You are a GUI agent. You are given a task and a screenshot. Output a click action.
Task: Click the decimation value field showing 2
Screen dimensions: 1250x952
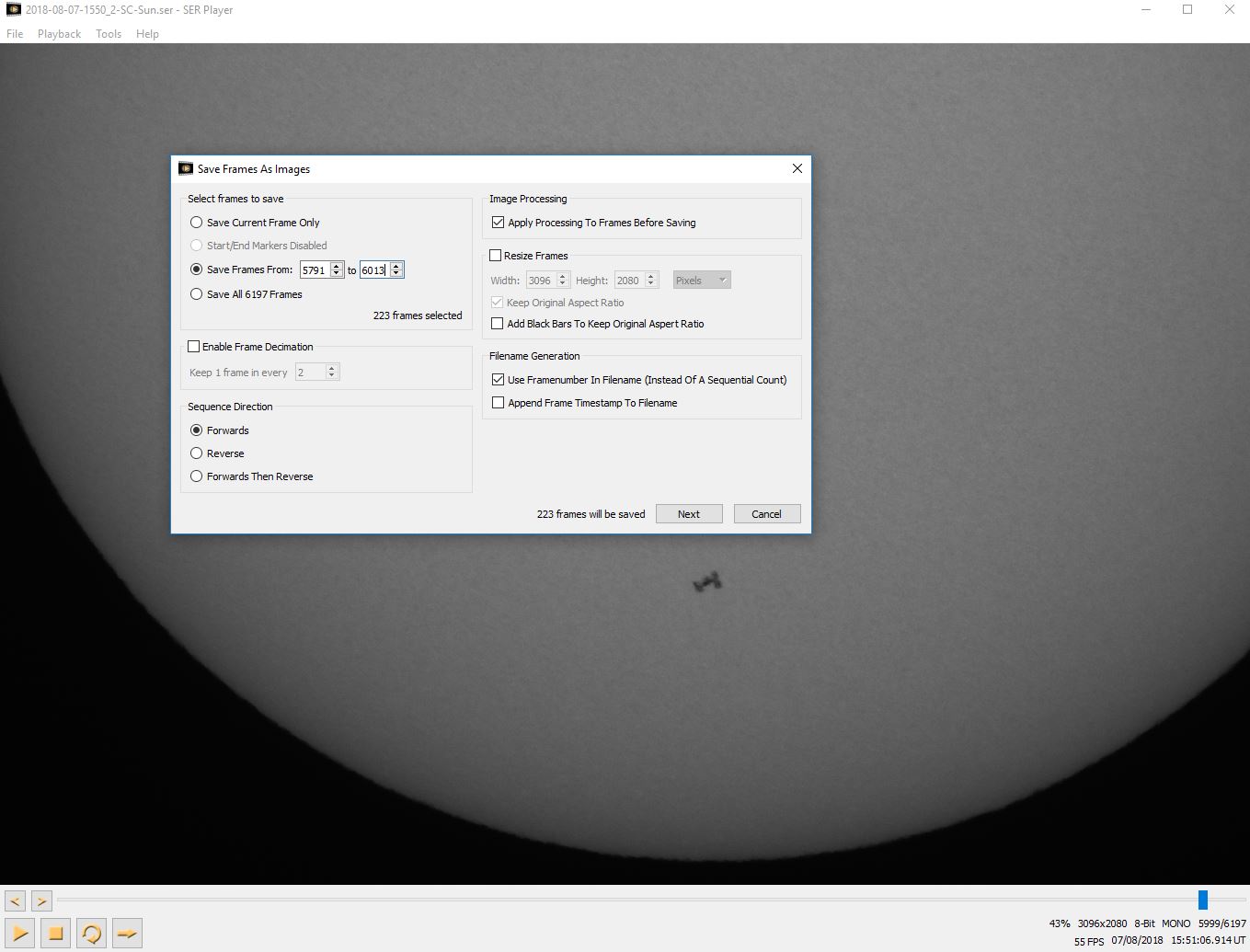(310, 372)
